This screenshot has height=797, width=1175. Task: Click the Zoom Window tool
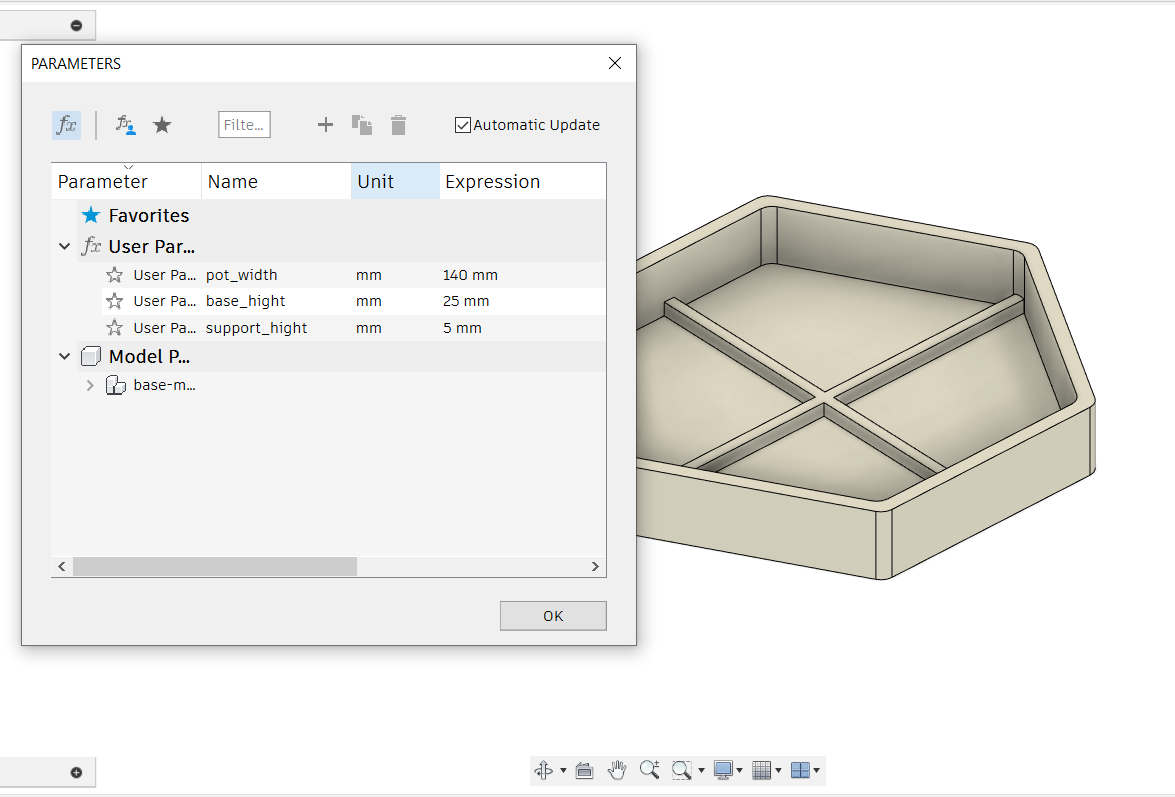point(681,770)
